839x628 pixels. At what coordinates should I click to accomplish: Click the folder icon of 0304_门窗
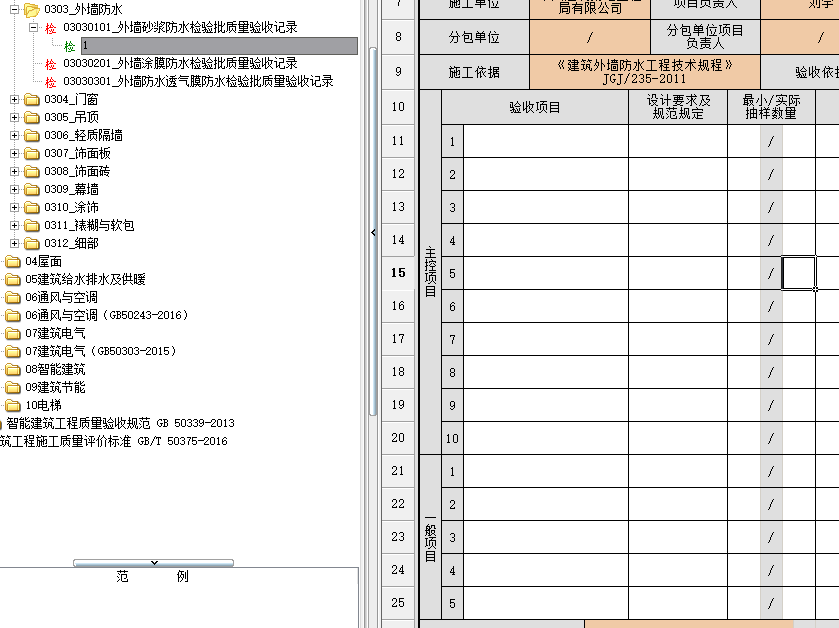click(x=32, y=100)
